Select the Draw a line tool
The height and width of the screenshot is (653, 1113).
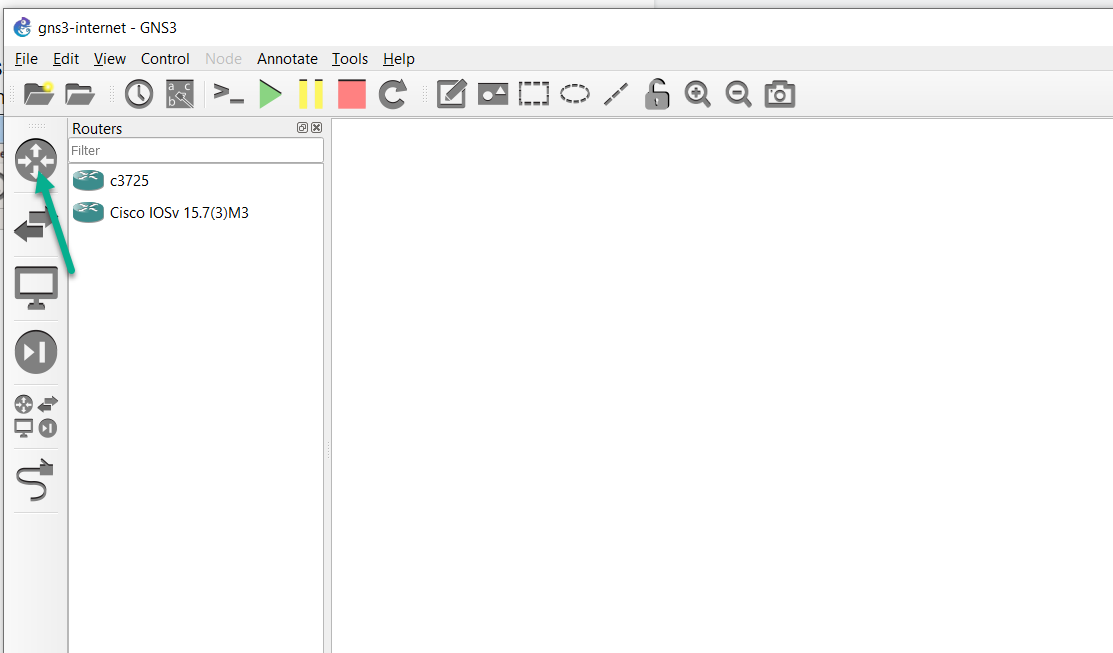(615, 94)
